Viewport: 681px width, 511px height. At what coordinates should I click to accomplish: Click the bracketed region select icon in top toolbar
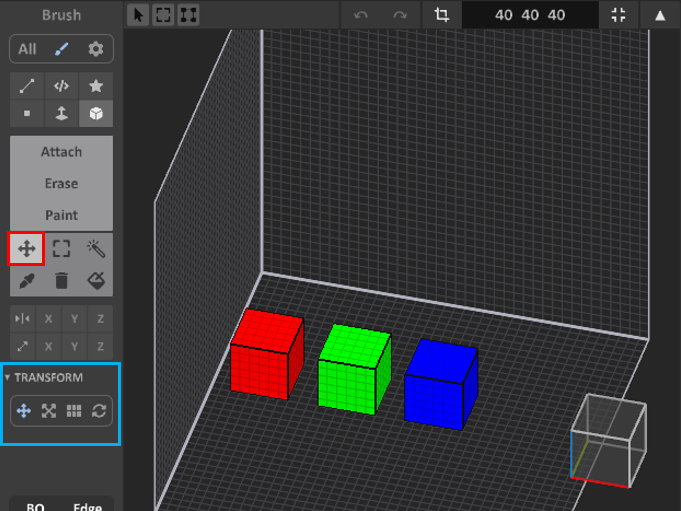(x=188, y=15)
